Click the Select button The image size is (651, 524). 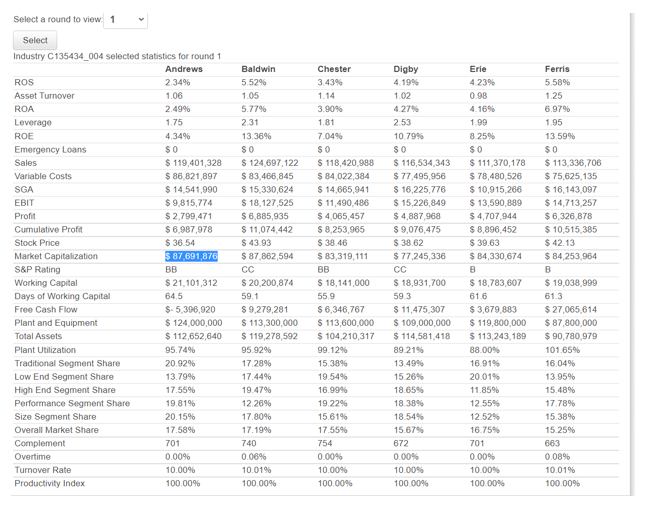35,40
